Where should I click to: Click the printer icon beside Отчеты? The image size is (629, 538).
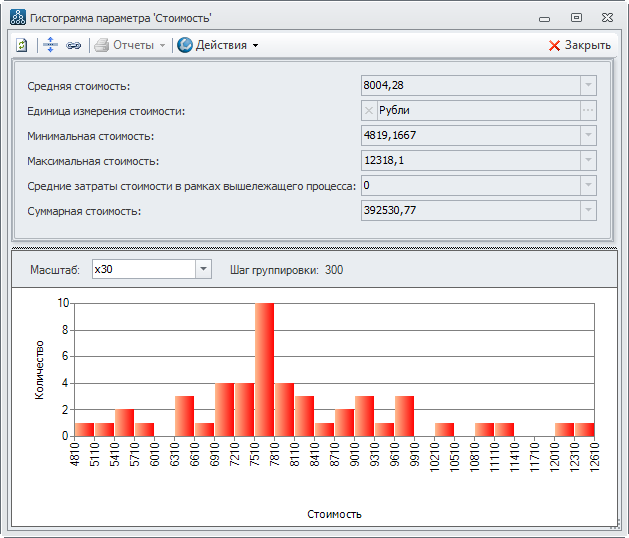click(101, 45)
